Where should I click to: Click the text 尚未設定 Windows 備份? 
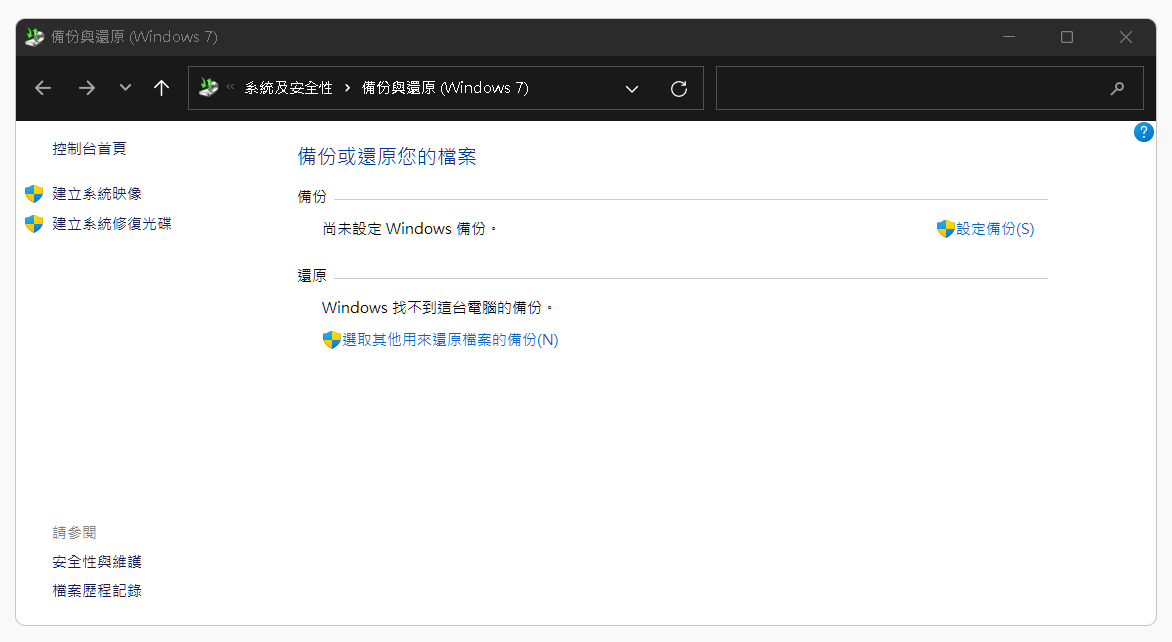pos(410,229)
